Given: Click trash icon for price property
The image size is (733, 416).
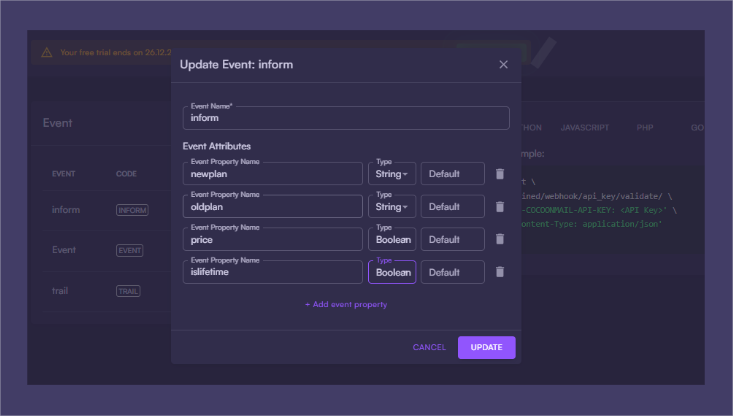Looking at the screenshot, I should 500,240.
